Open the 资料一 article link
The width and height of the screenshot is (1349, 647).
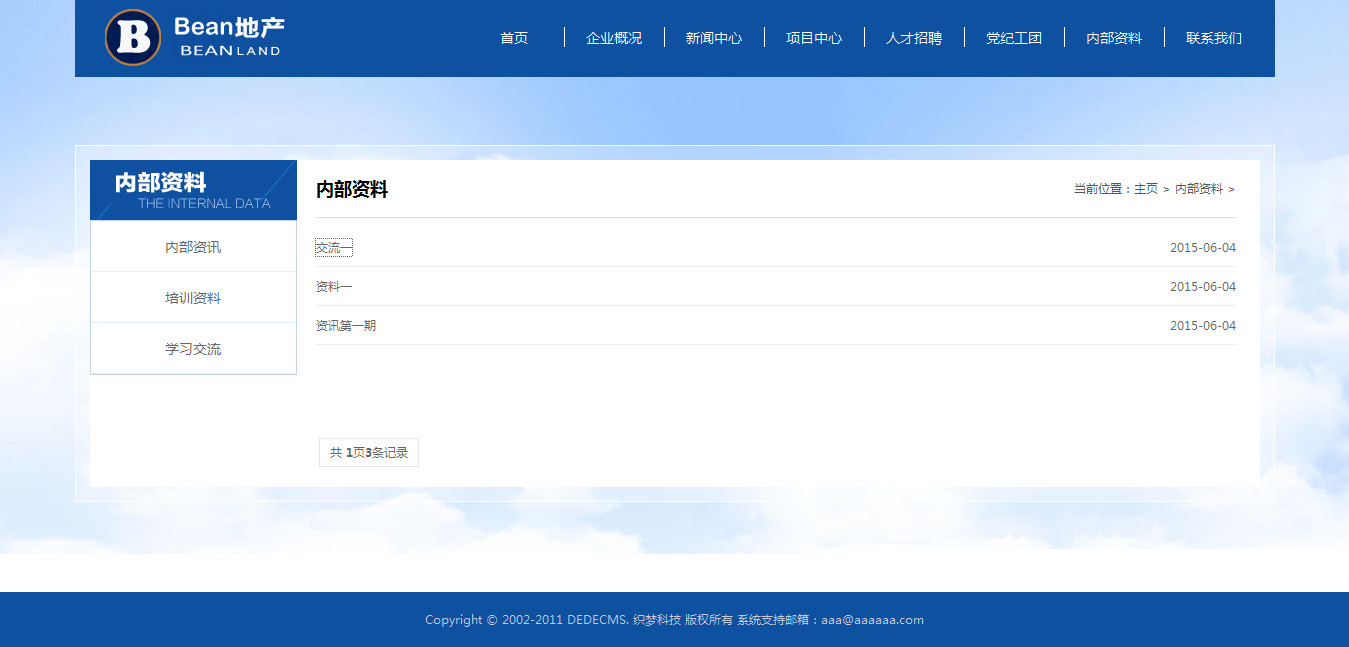tap(334, 287)
